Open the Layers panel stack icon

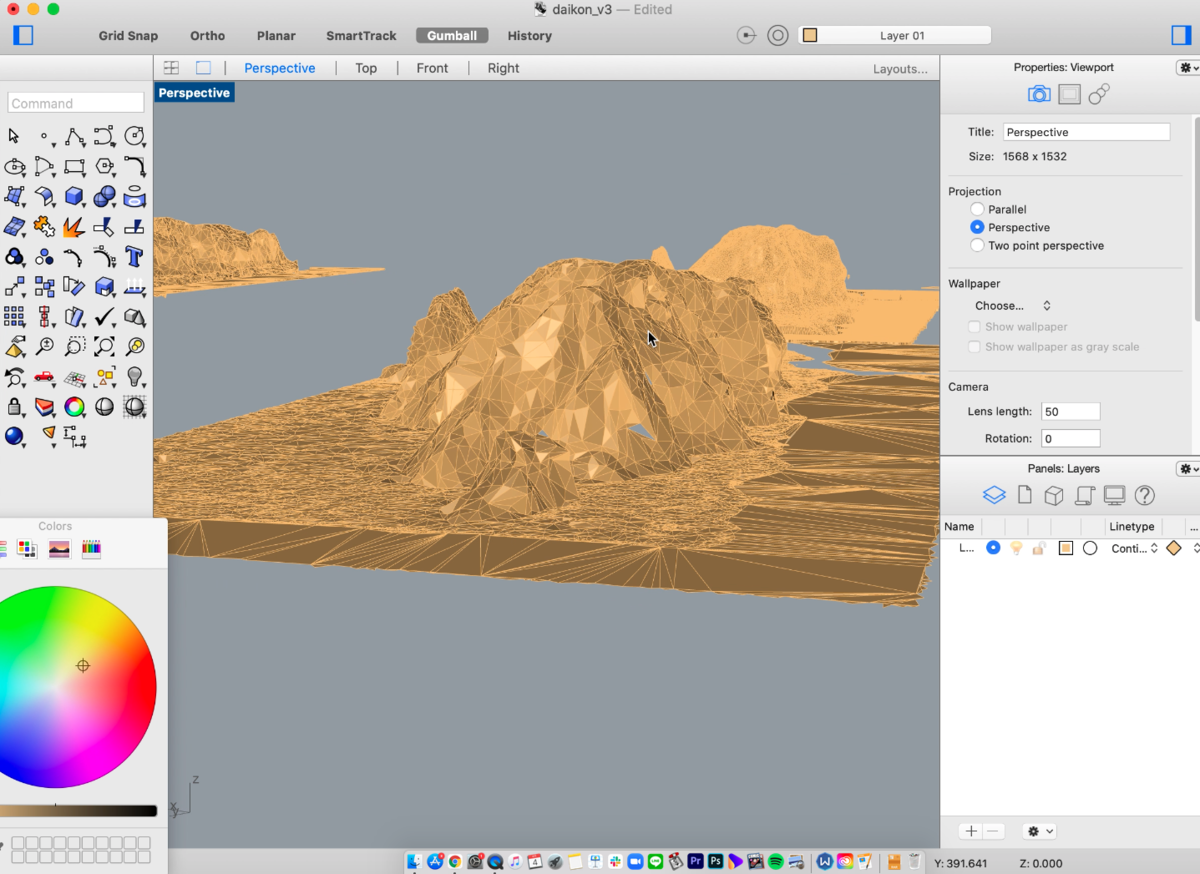pyautogui.click(x=993, y=496)
